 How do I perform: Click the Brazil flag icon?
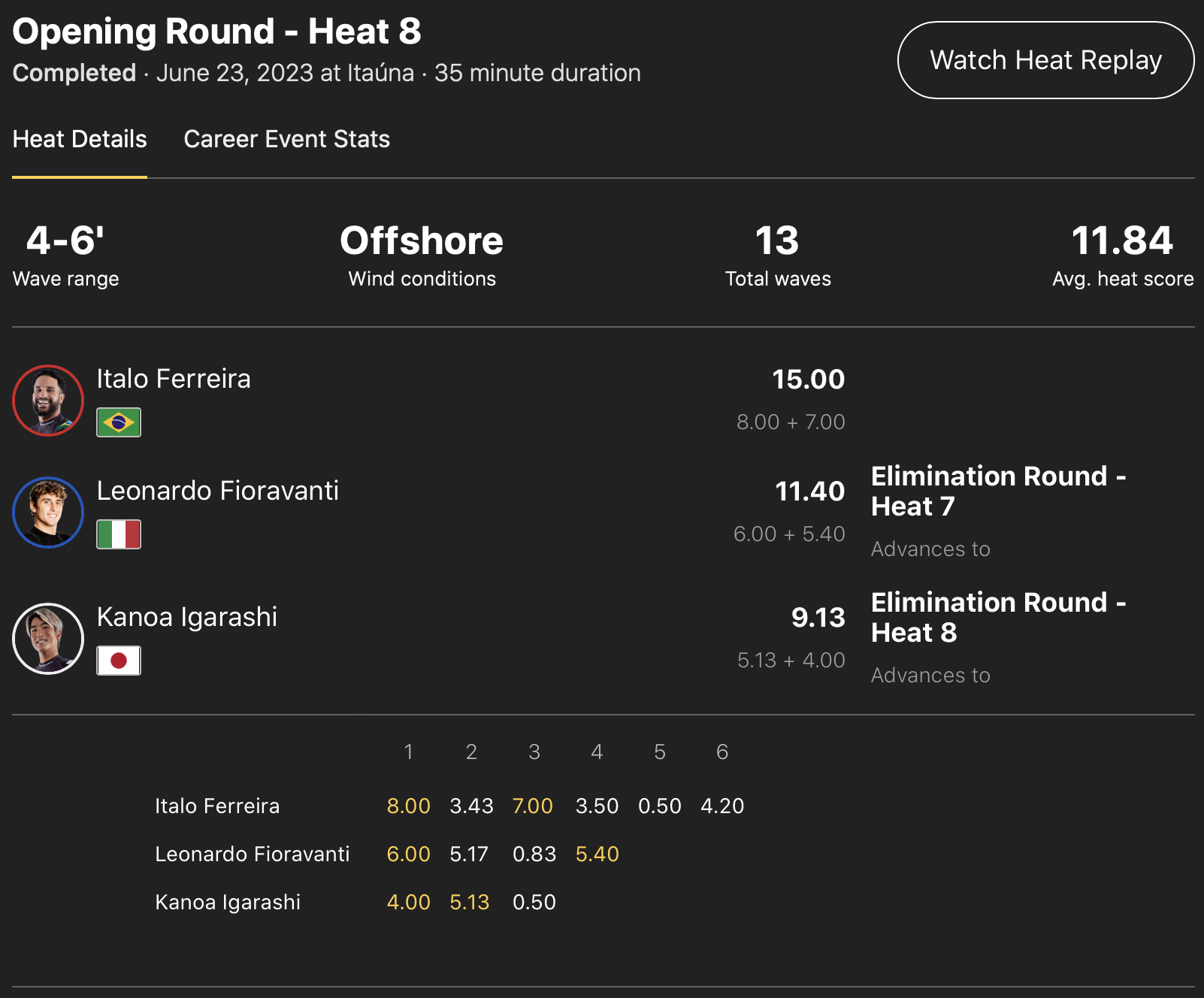point(119,422)
